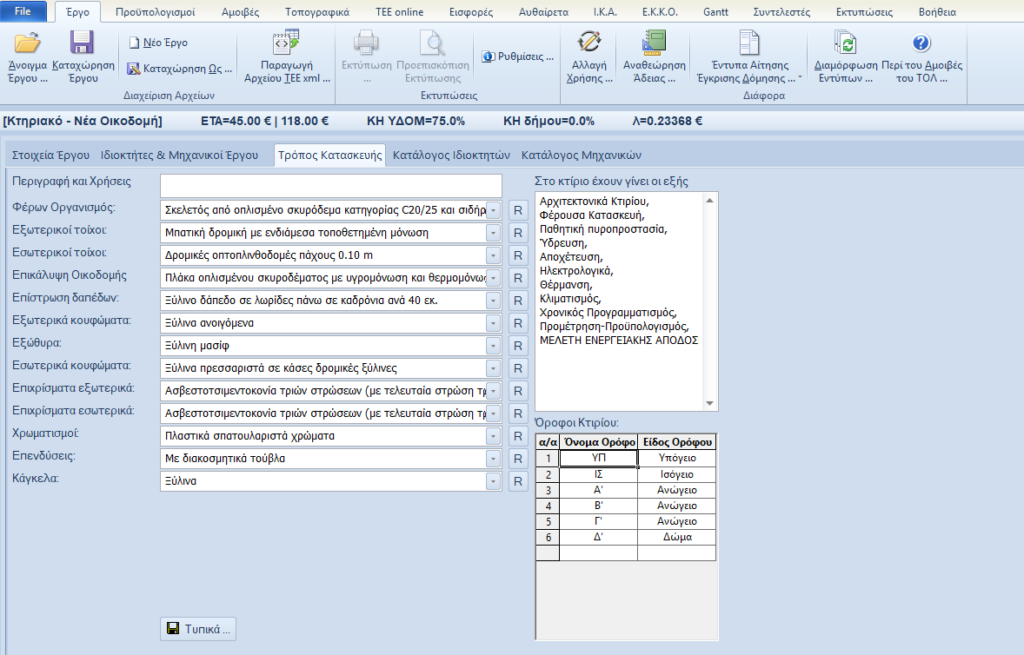Select the Ισόγειο cell in floors table
The width and height of the screenshot is (1024, 655).
(677, 474)
